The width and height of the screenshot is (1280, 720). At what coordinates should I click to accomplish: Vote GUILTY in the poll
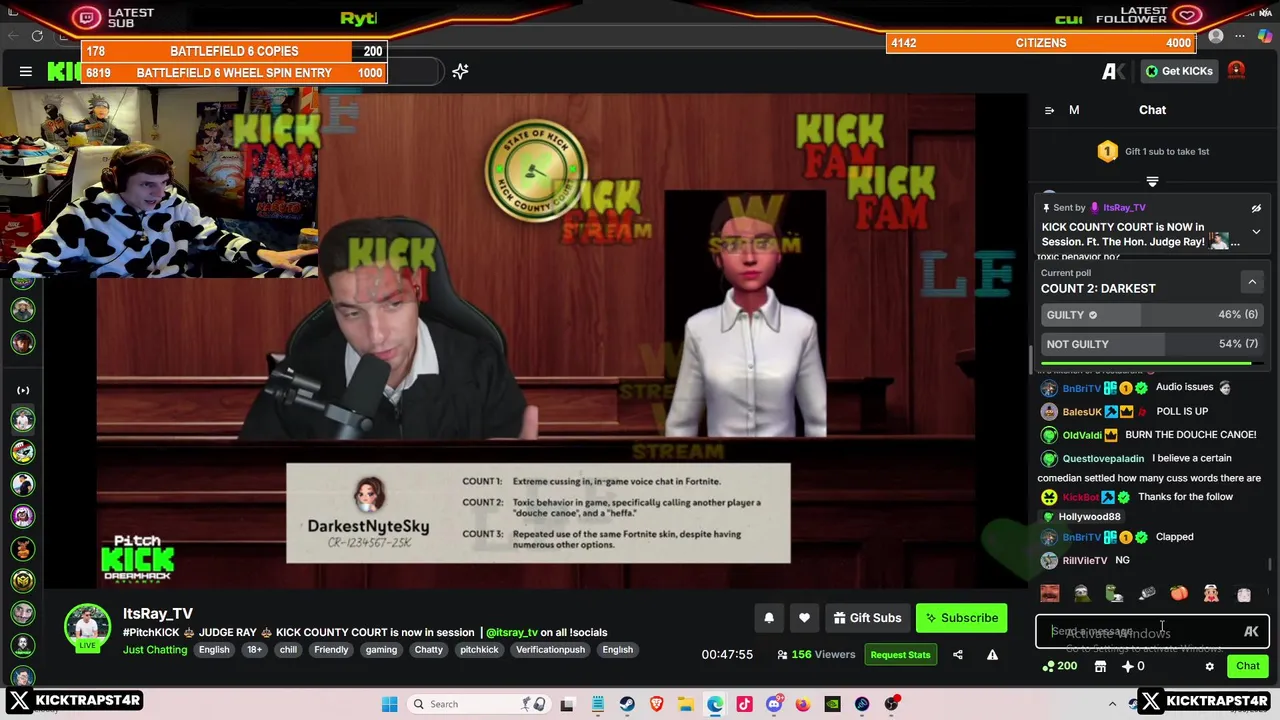click(1150, 314)
